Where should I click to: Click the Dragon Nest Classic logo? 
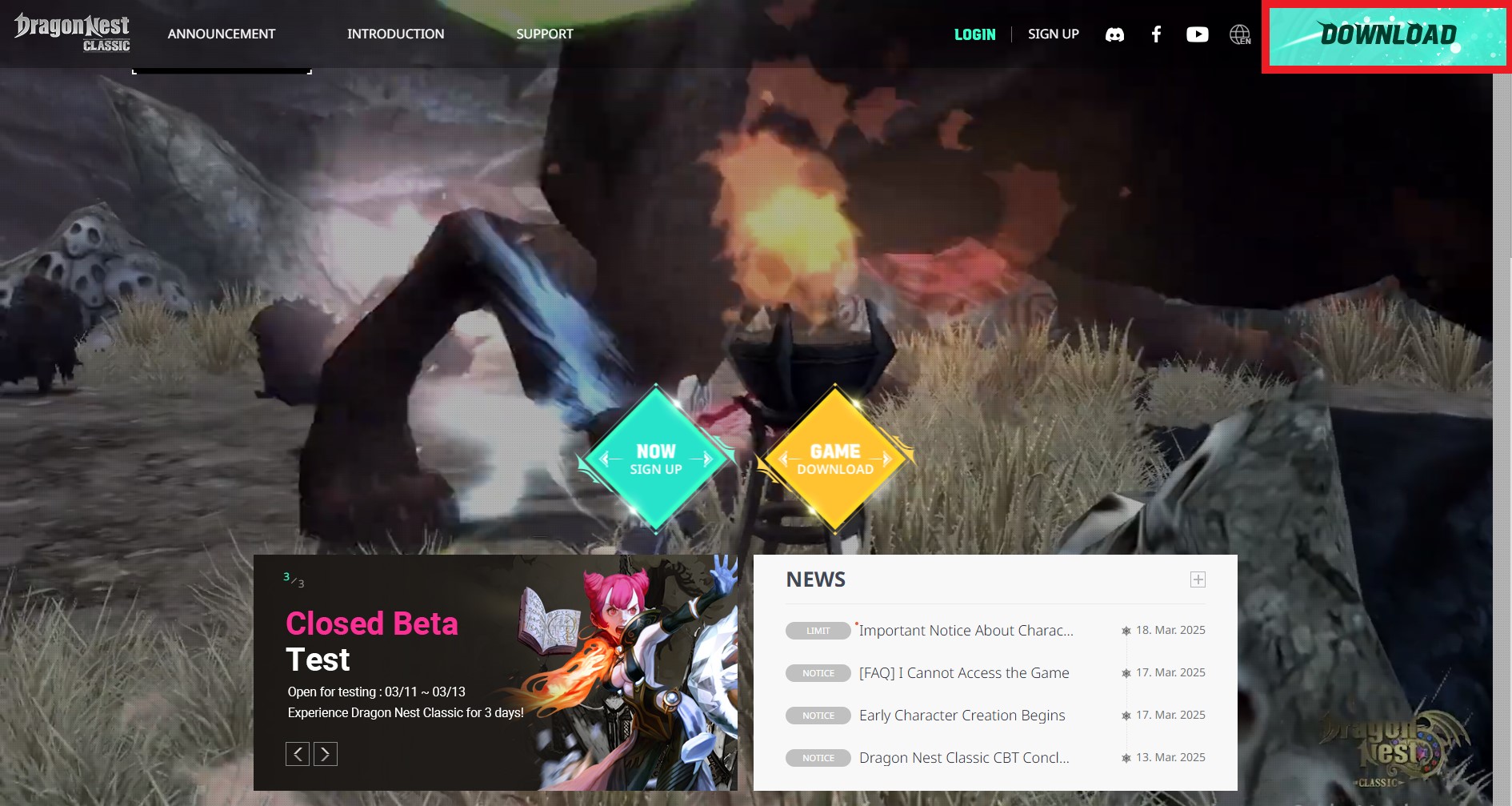point(72,33)
